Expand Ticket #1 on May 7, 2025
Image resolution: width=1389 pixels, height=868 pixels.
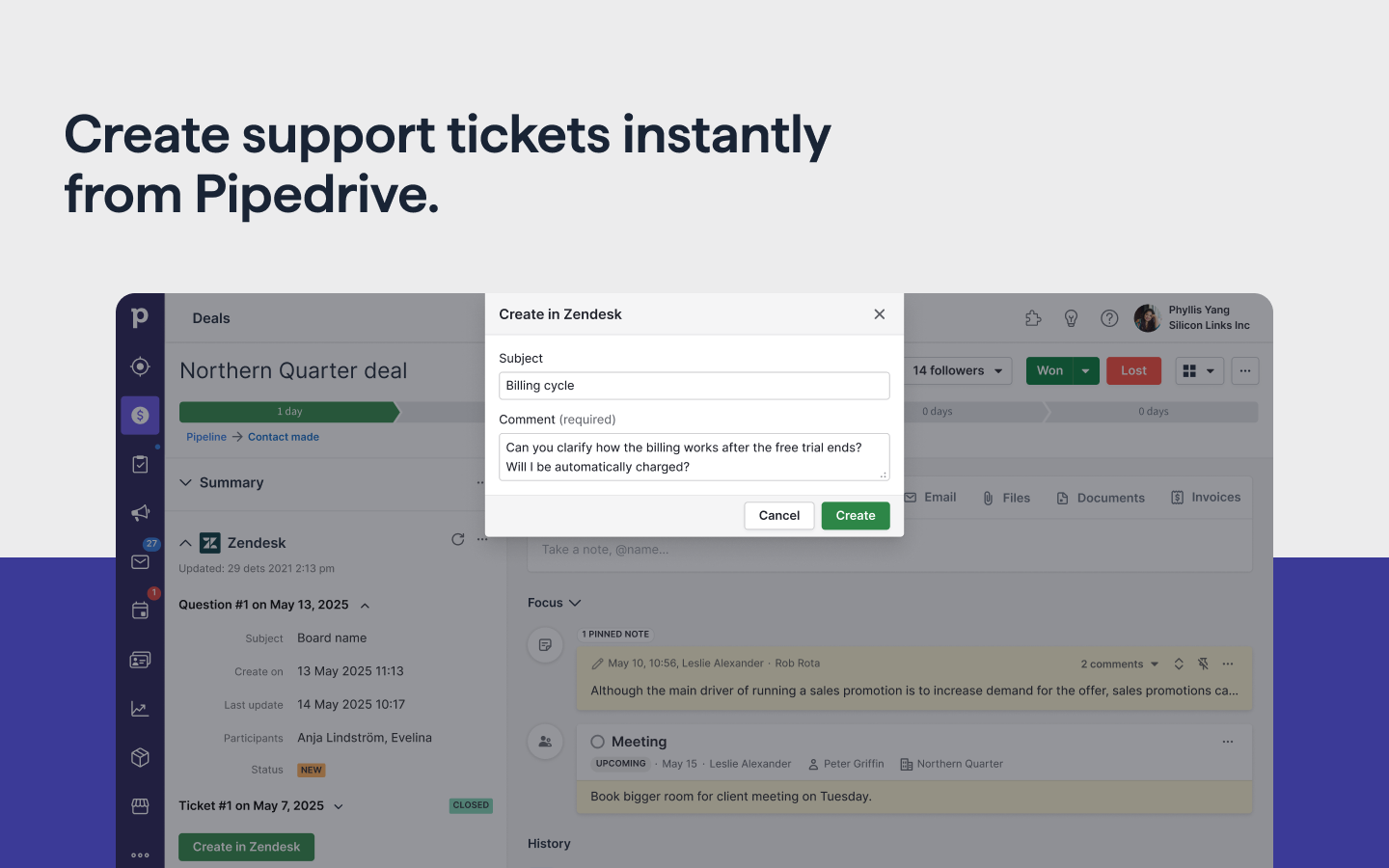339,806
